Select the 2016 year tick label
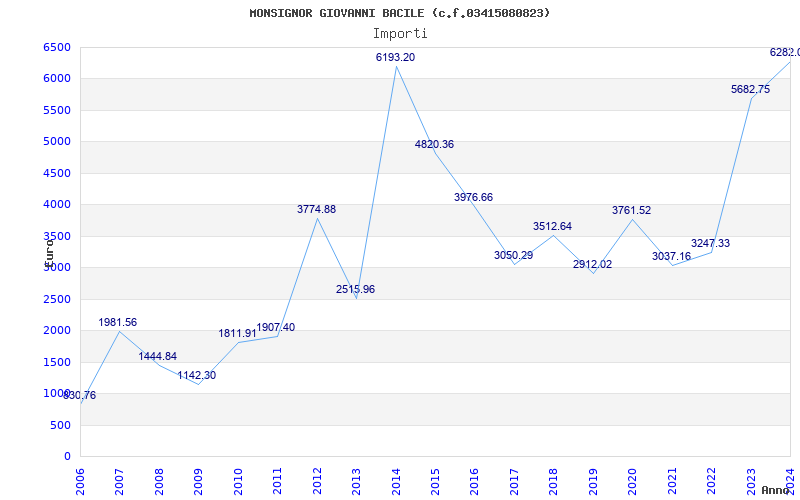Image resolution: width=800 pixels, height=500 pixels. coord(474,482)
